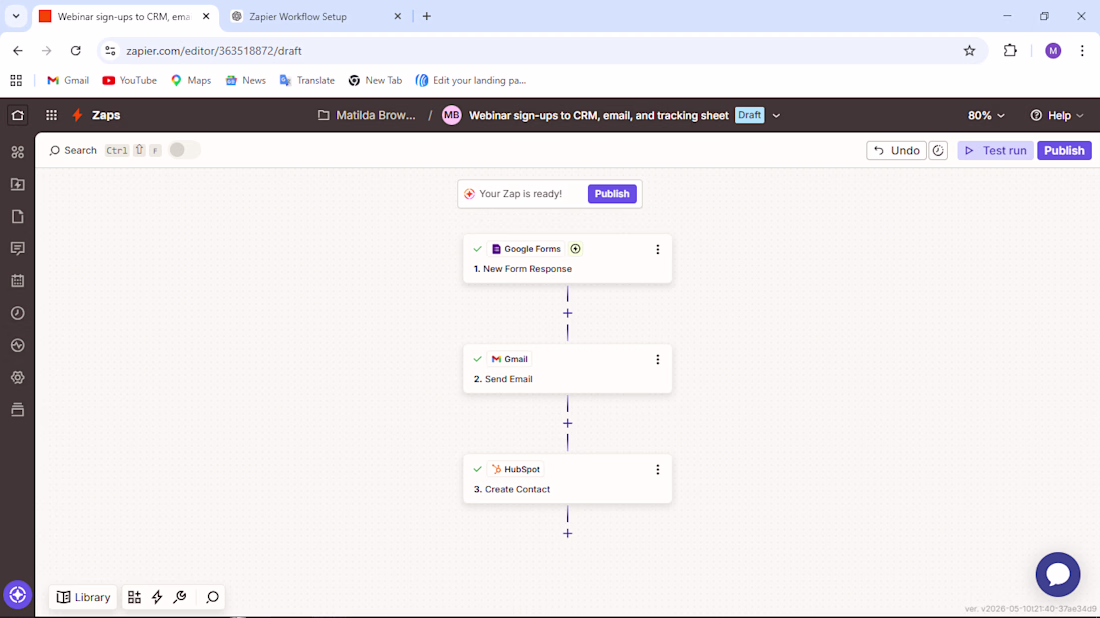Select the Create Contact step card
The width and height of the screenshot is (1100, 618).
click(568, 479)
